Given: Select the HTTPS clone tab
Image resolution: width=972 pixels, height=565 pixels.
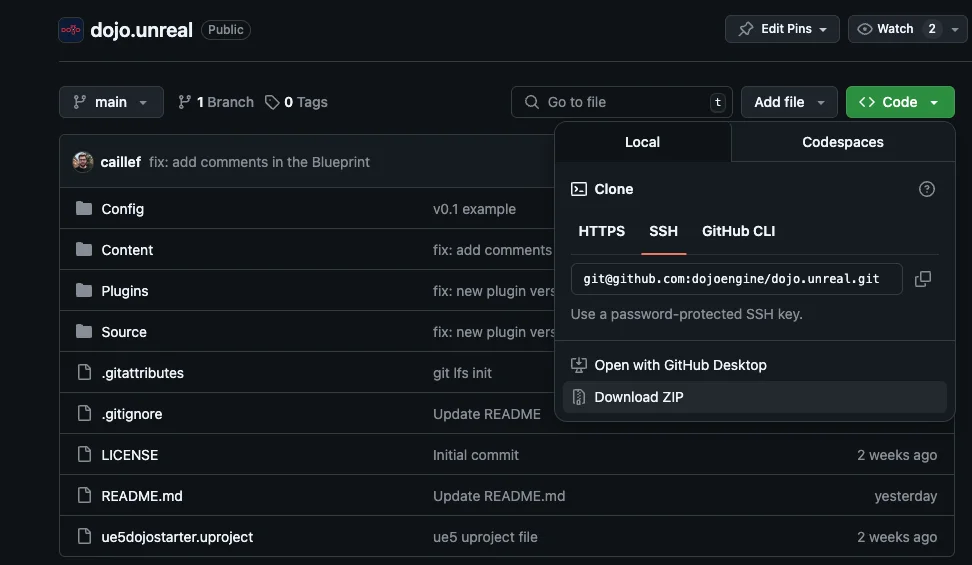Looking at the screenshot, I should coord(601,231).
